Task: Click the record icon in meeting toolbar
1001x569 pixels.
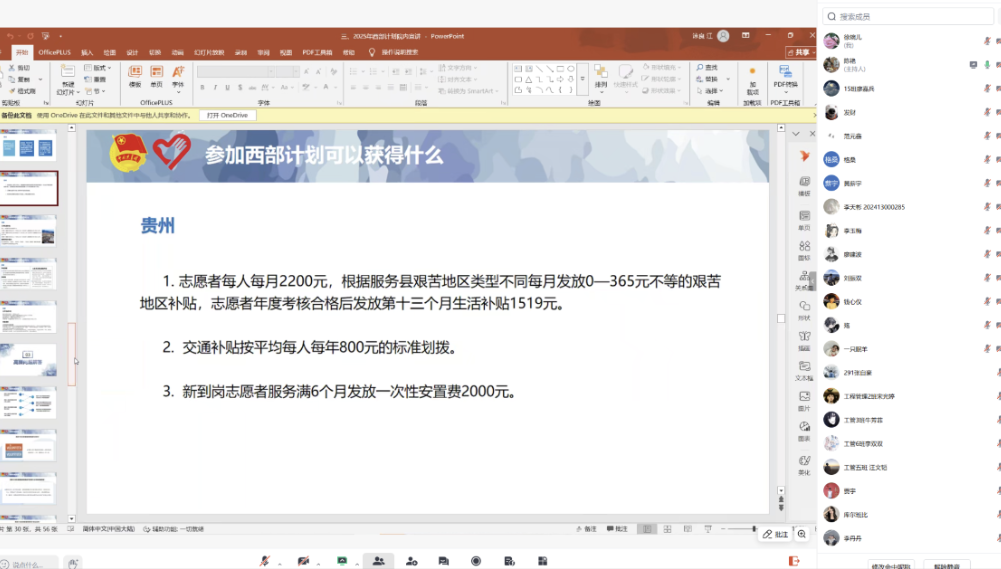Action: pos(476,561)
